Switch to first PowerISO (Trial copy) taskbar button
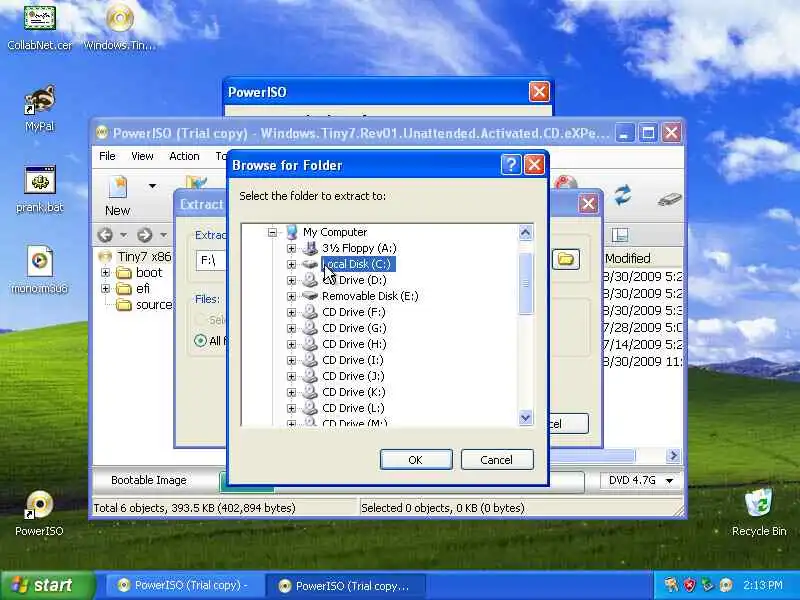This screenshot has width=800, height=600. (185, 585)
